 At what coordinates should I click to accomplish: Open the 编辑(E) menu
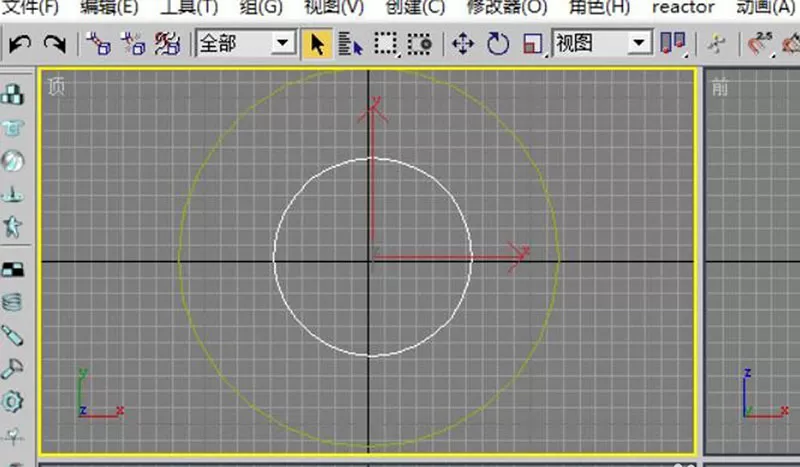coord(109,7)
